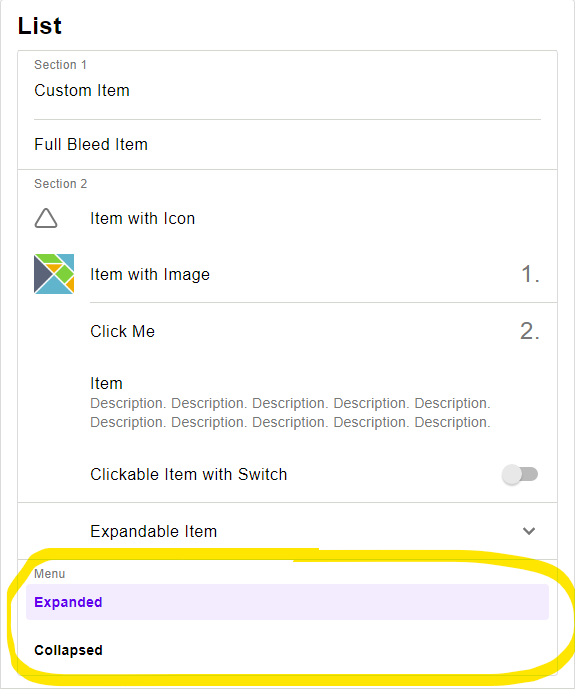The image size is (578, 689).
Task: Click the Menu section header label
Action: pos(50,574)
